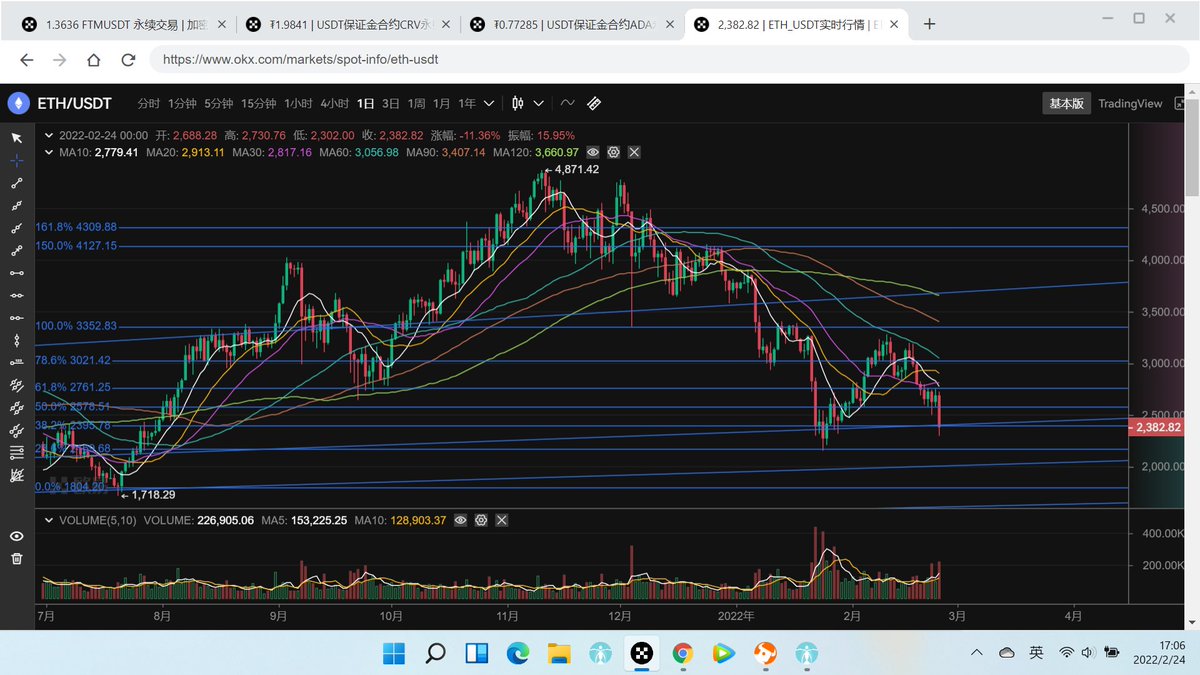Toggle MA indicator visibility eye
Image resolution: width=1200 pixels, height=675 pixels.
pyautogui.click(x=594, y=152)
